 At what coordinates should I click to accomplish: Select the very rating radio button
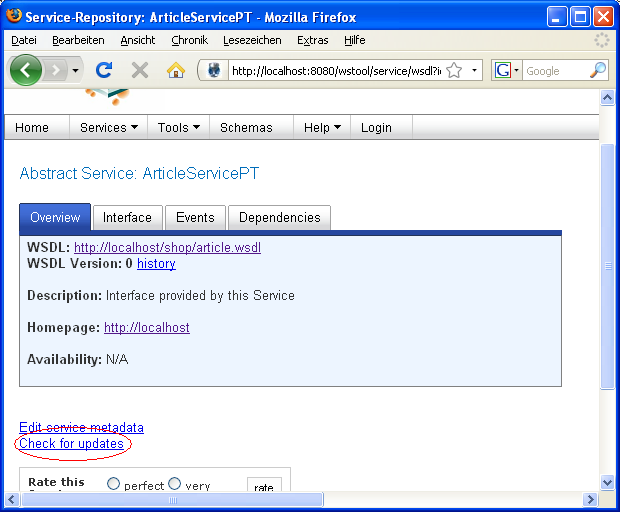point(174,484)
